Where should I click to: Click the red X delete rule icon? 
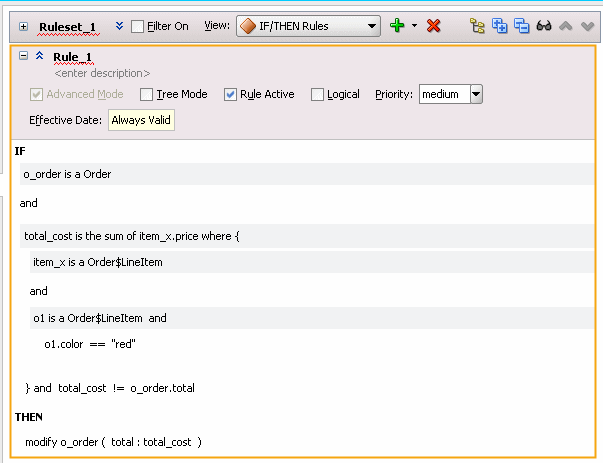[433, 26]
